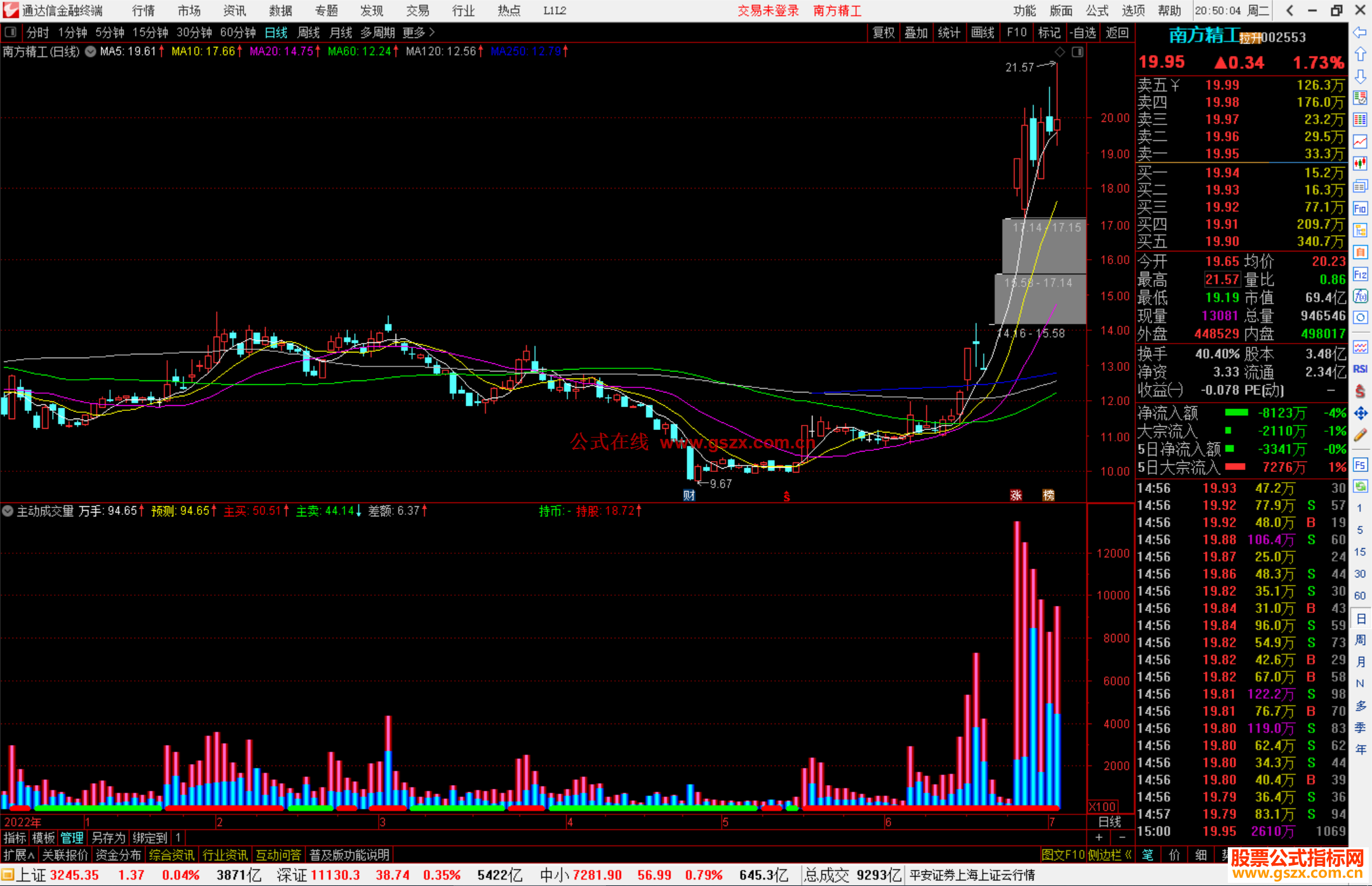Click the plus zoom button below chart
Screen dimensions: 1372x886
pos(1099,838)
